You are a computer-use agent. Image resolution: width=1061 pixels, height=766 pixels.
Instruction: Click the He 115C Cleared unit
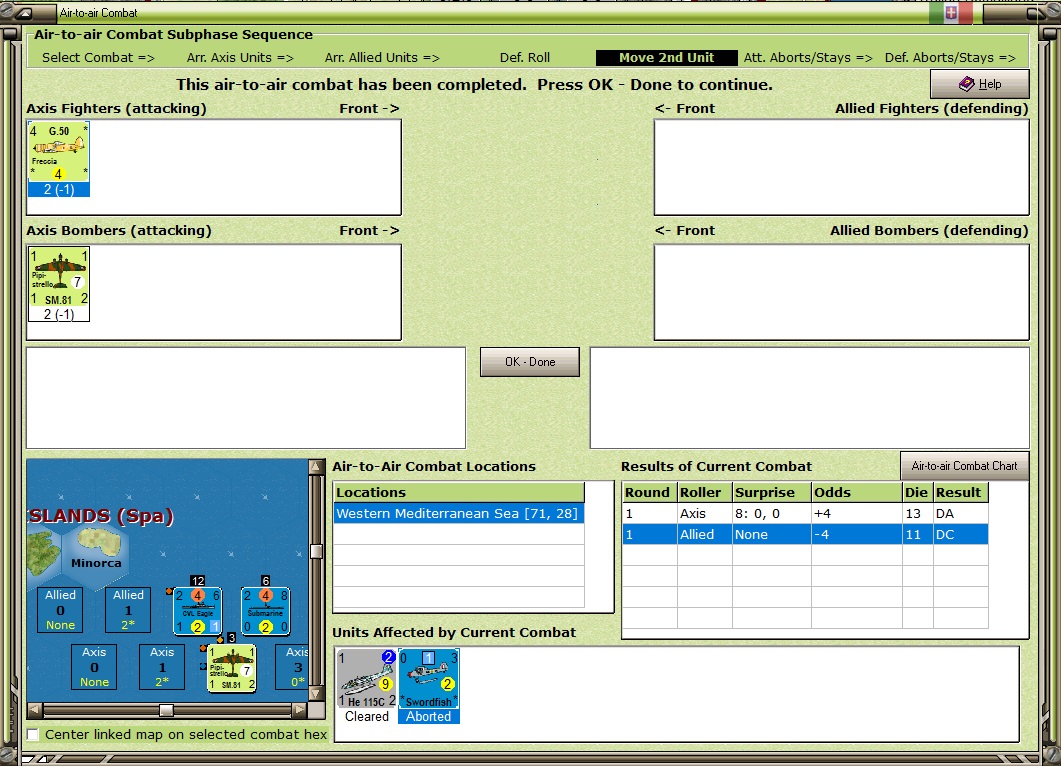367,686
